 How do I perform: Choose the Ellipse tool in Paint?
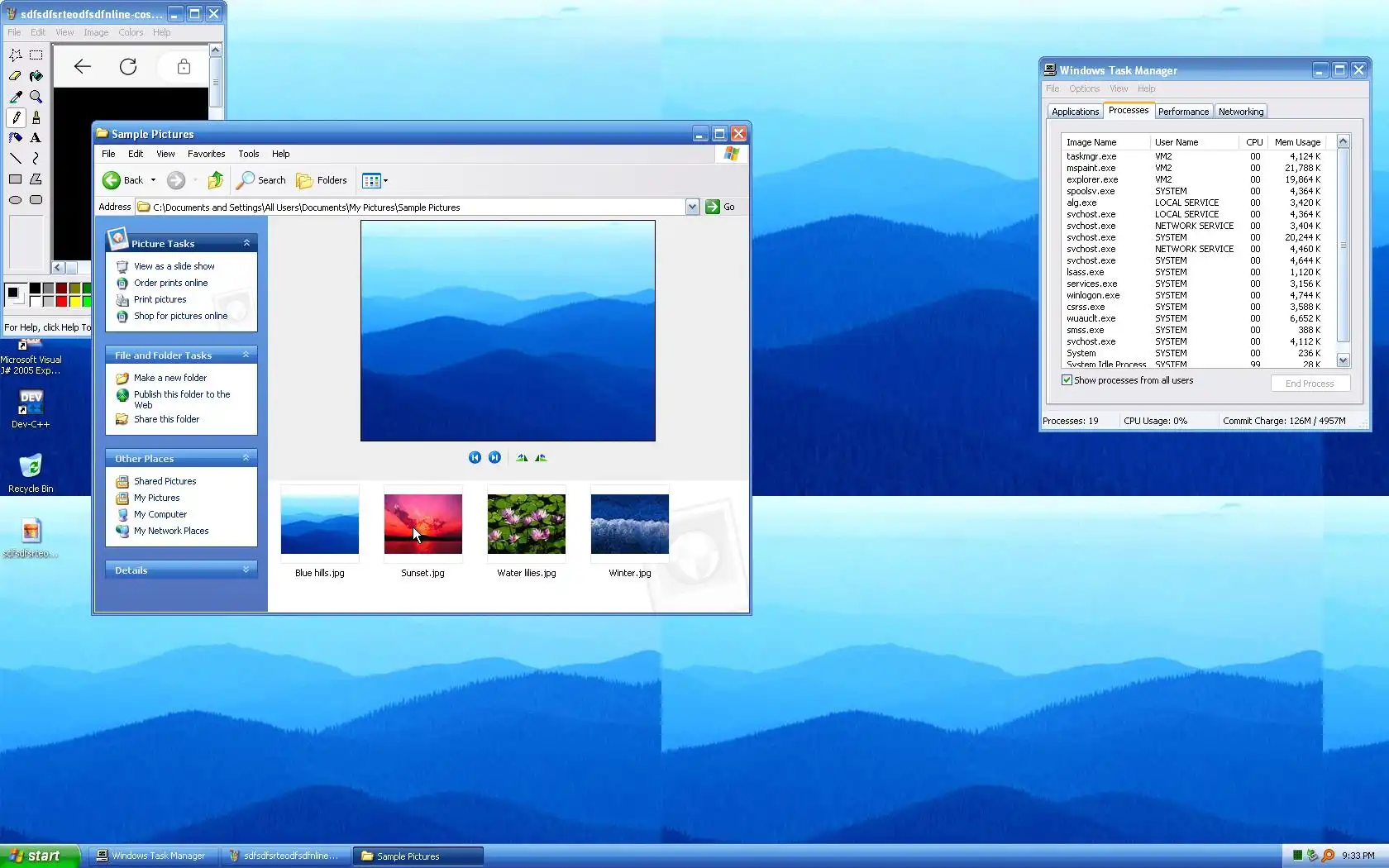coord(16,200)
